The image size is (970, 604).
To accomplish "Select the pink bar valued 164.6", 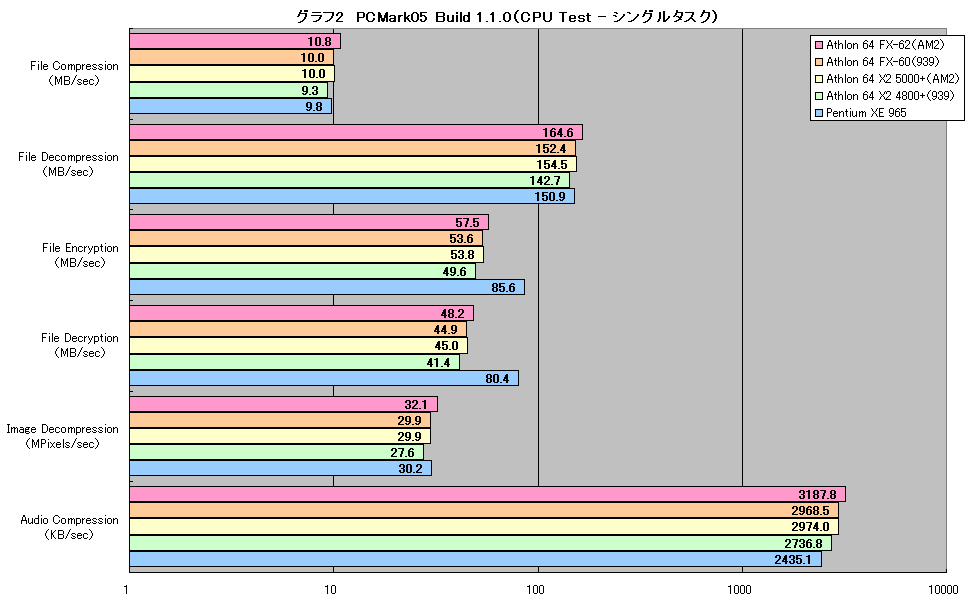I will tap(356, 132).
